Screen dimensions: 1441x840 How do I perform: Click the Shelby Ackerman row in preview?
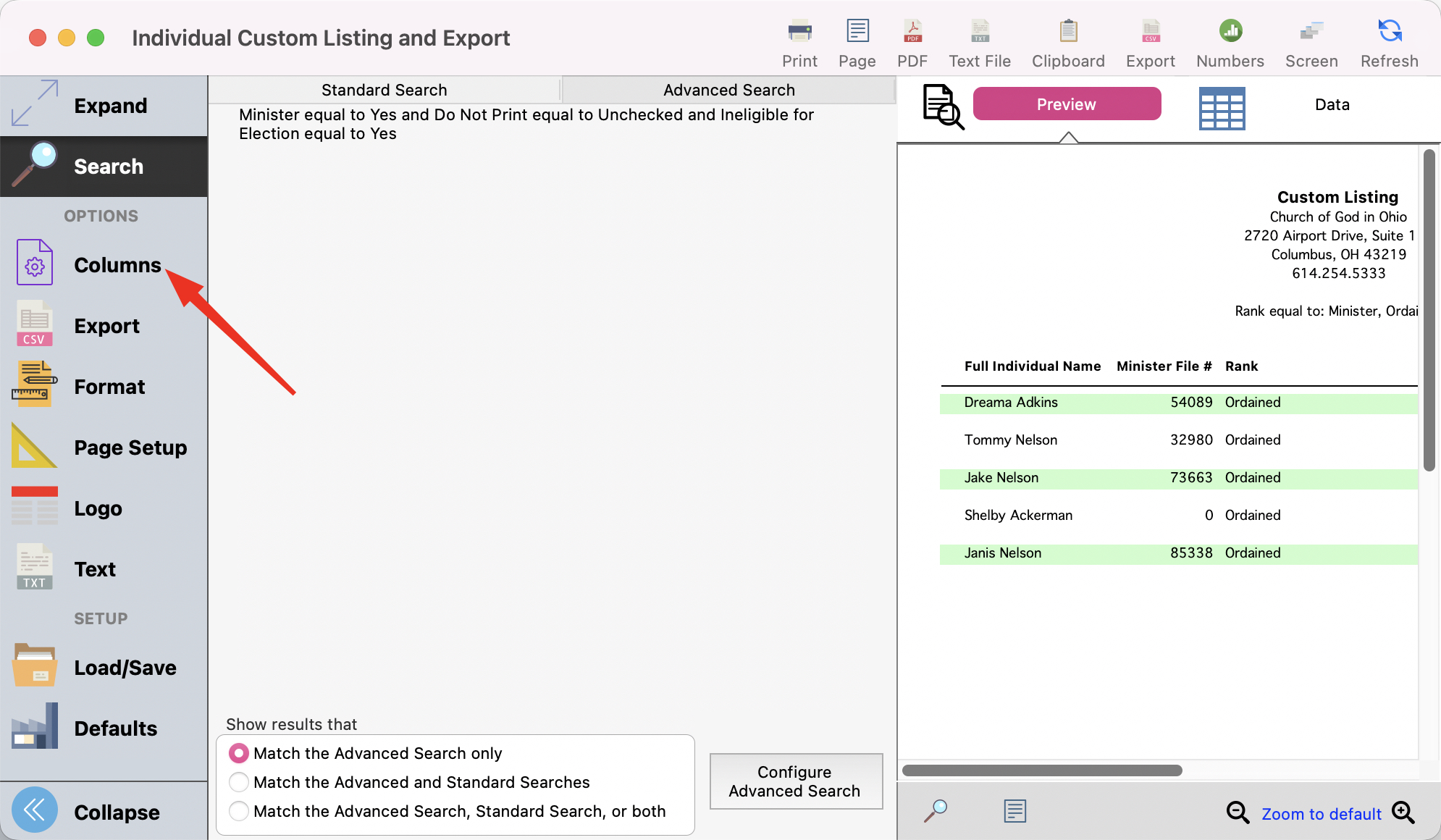[x=1179, y=516]
